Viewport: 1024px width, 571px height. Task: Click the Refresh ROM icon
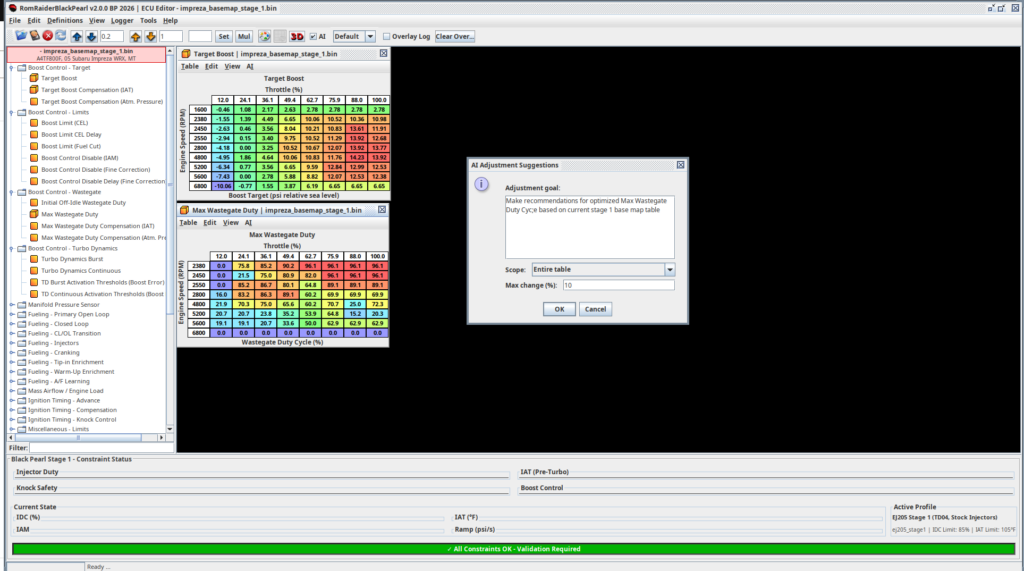click(61, 36)
